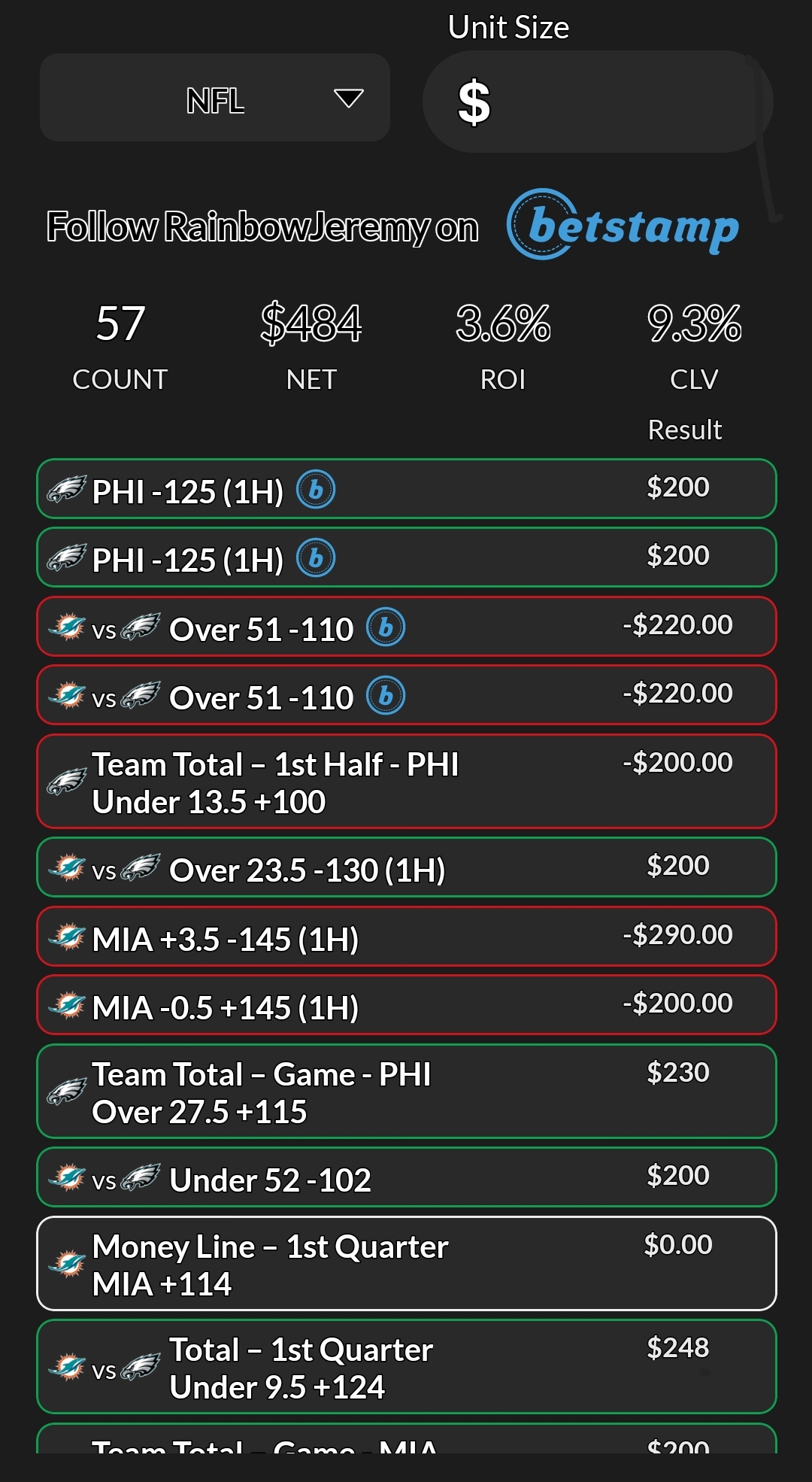The height and width of the screenshot is (1482, 812).
Task: Open the Over 23.5 -130 (1H) bet
Action: tap(406, 868)
